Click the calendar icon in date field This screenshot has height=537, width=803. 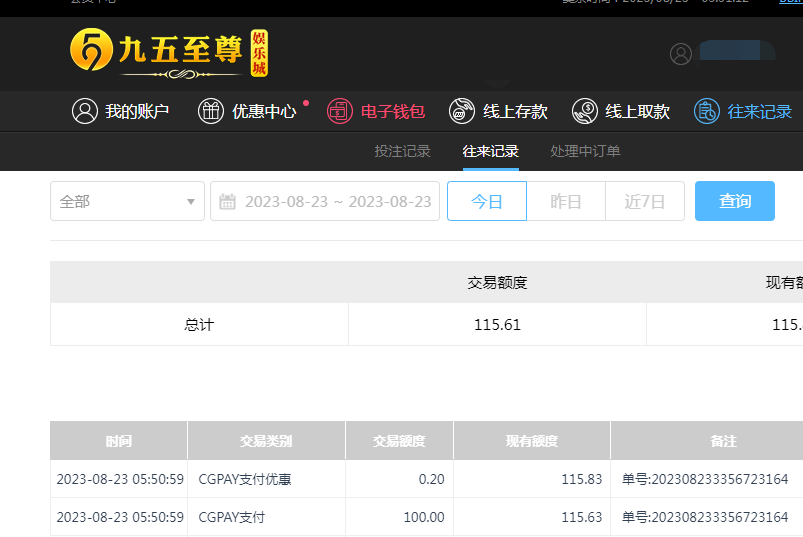[228, 202]
